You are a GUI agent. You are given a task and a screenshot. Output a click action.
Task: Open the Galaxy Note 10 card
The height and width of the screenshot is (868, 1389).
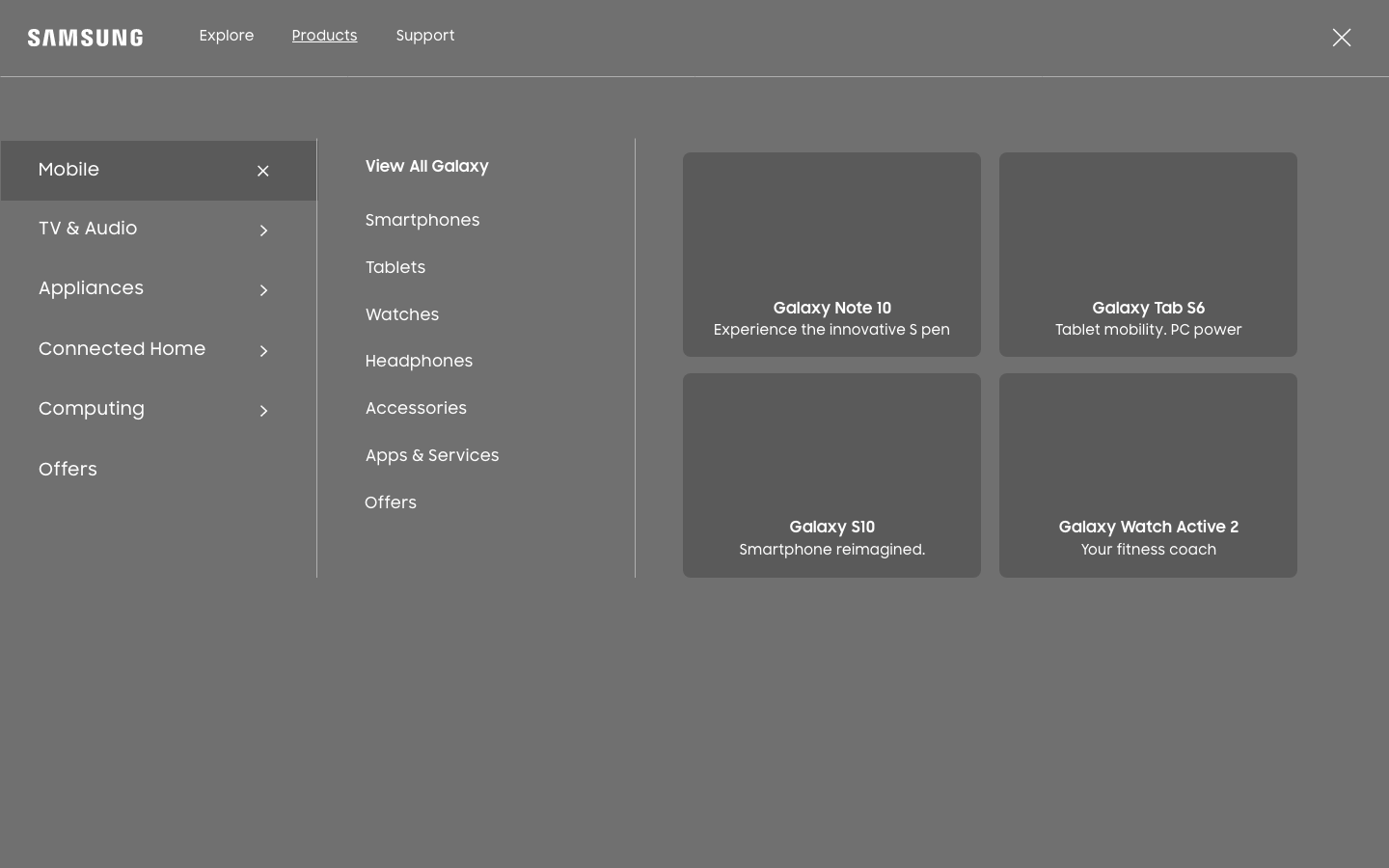pyautogui.click(x=831, y=255)
